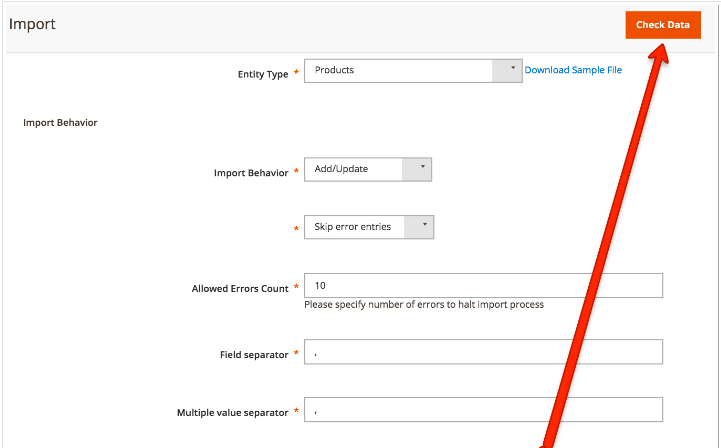Click the Field separator label
Screen dimensions: 721x448
[x=254, y=355]
